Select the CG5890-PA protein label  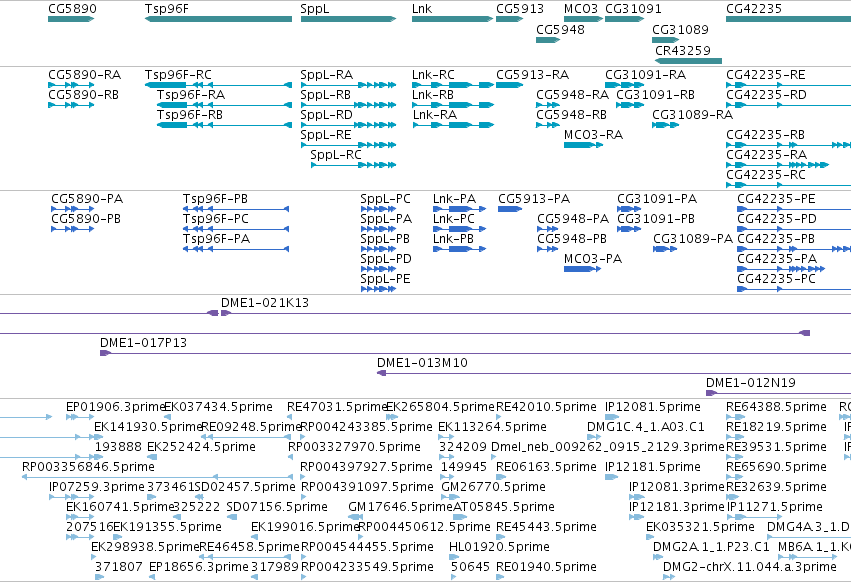coord(87,199)
